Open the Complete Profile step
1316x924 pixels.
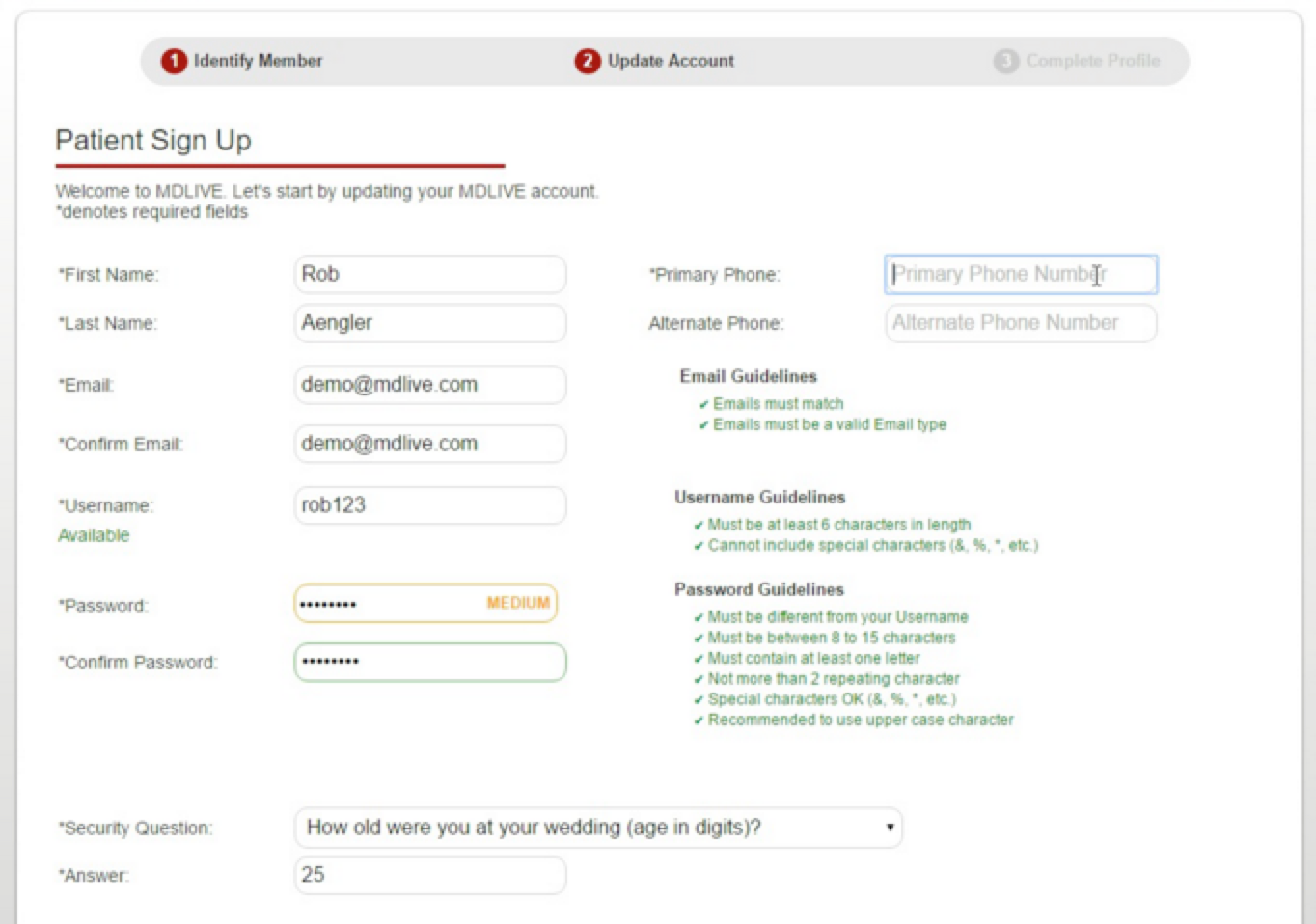(1078, 61)
